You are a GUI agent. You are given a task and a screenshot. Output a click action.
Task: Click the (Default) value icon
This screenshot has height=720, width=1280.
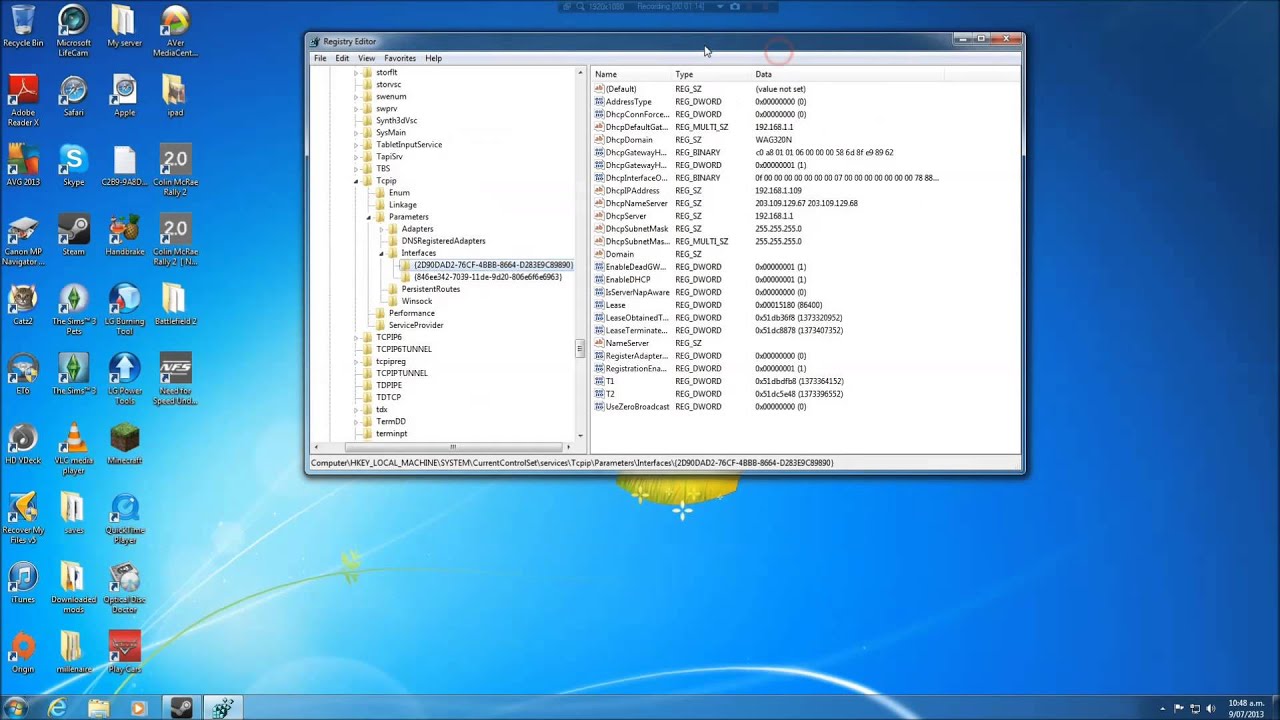click(x=599, y=89)
